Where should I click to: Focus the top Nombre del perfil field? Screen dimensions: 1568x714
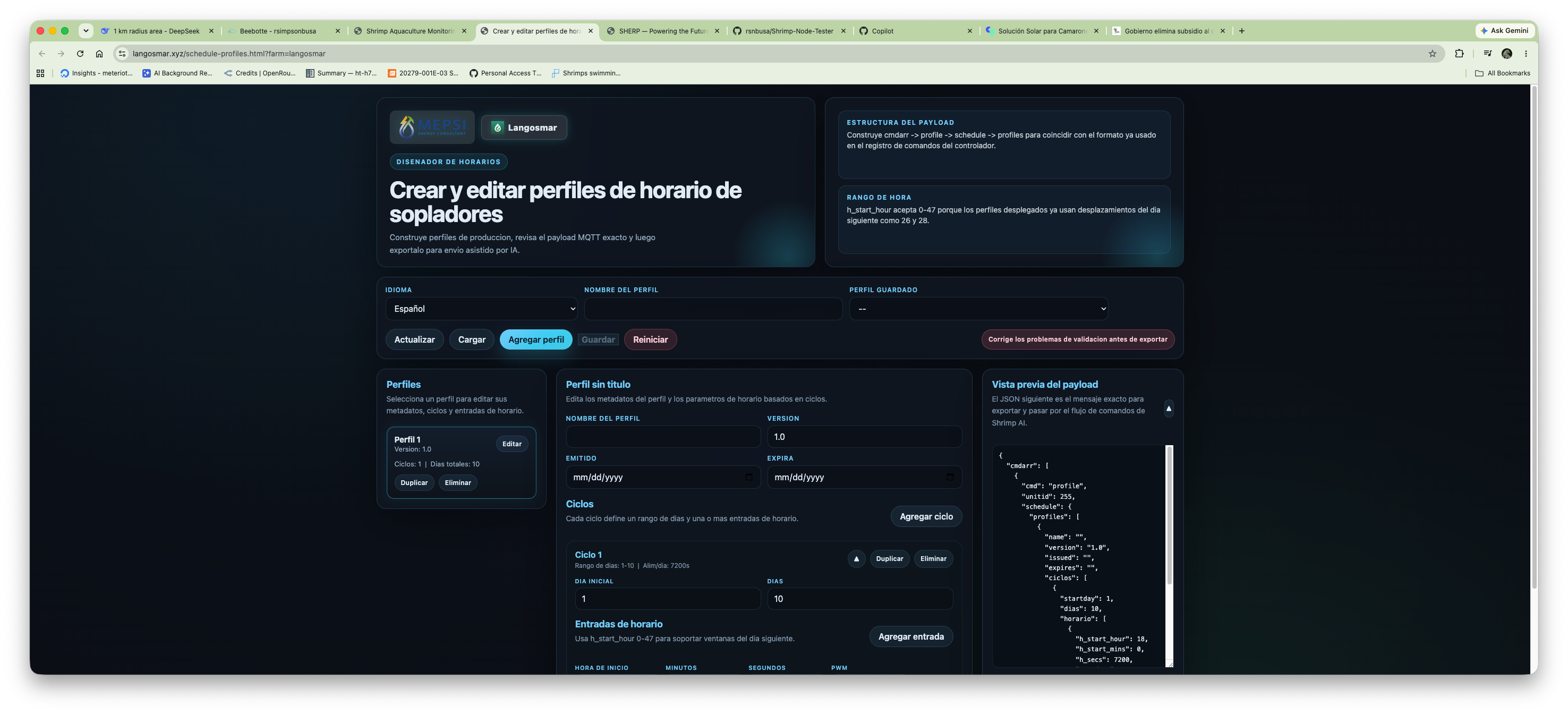coord(713,309)
